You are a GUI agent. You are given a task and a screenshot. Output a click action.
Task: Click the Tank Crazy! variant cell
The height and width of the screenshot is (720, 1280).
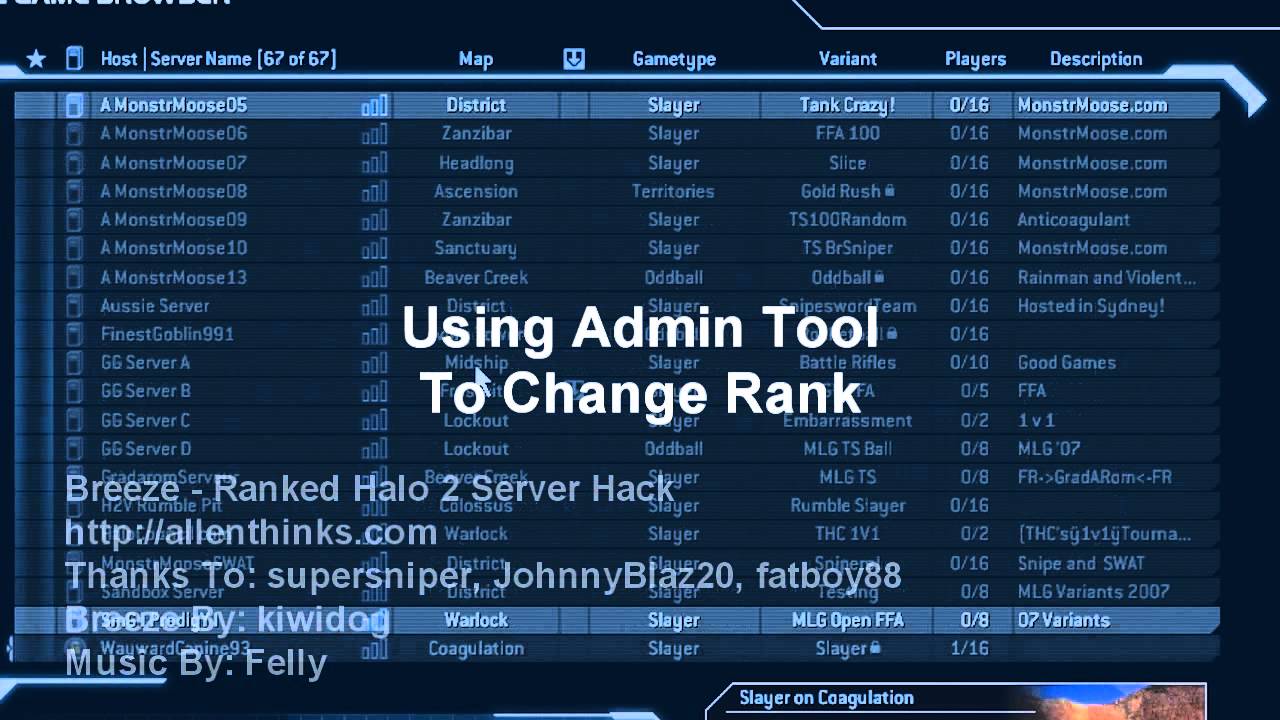point(847,105)
